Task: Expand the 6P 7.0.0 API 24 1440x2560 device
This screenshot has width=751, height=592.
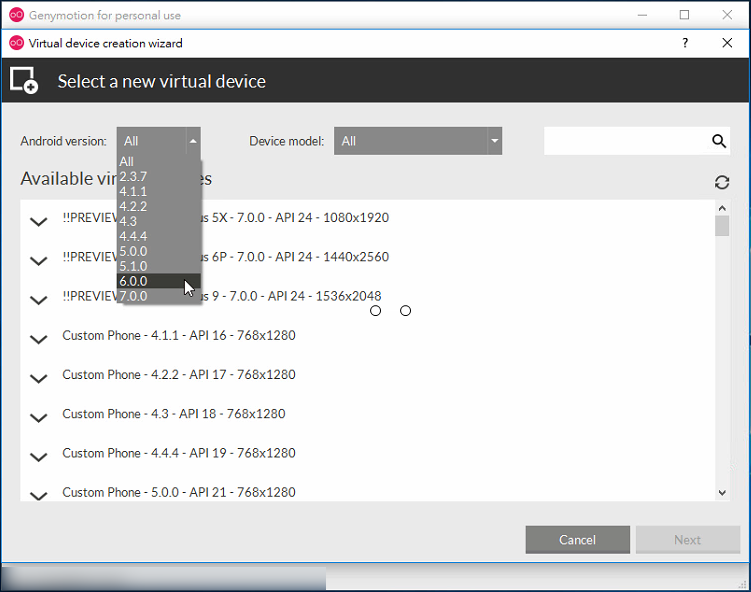Action: point(38,260)
